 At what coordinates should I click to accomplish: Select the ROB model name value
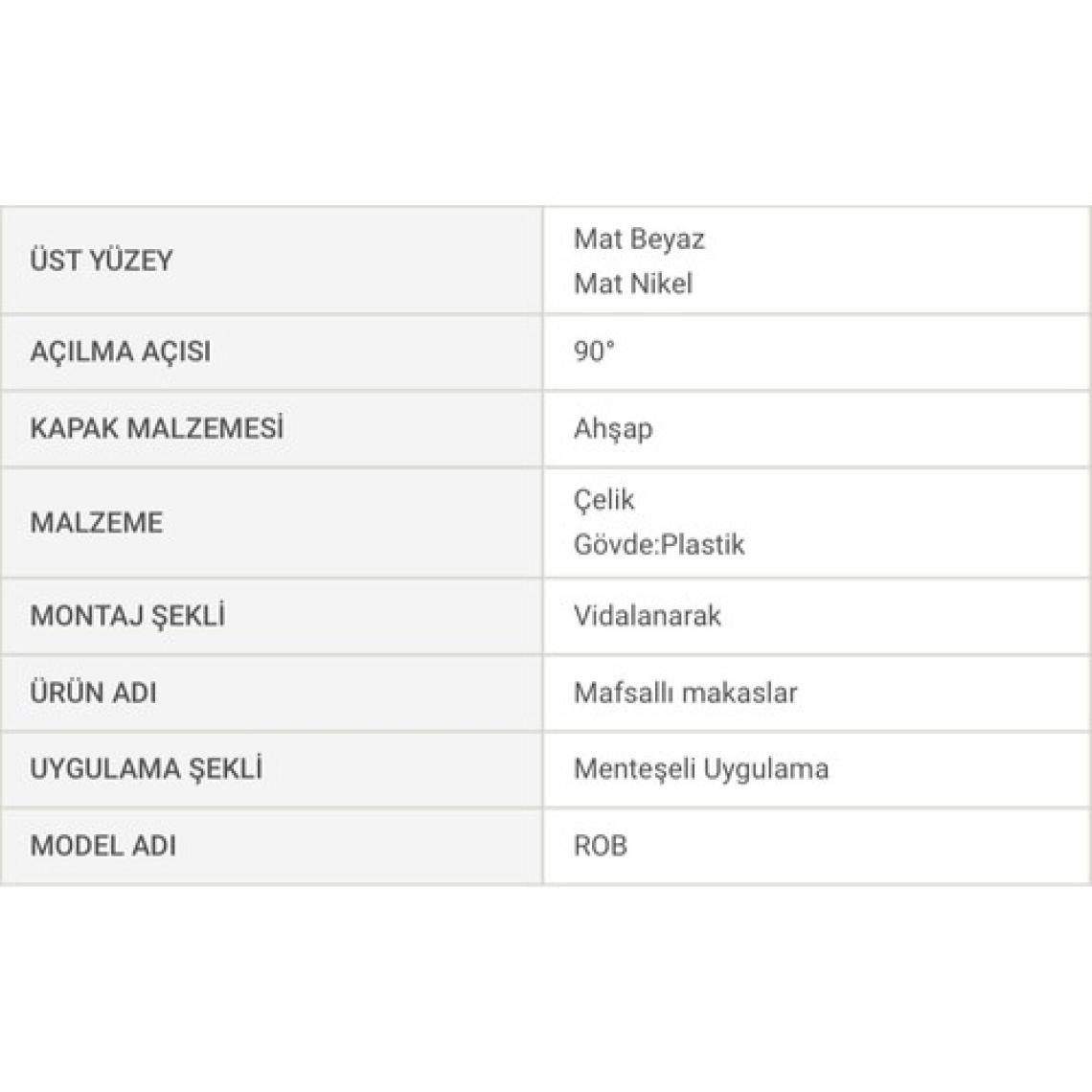(x=601, y=846)
